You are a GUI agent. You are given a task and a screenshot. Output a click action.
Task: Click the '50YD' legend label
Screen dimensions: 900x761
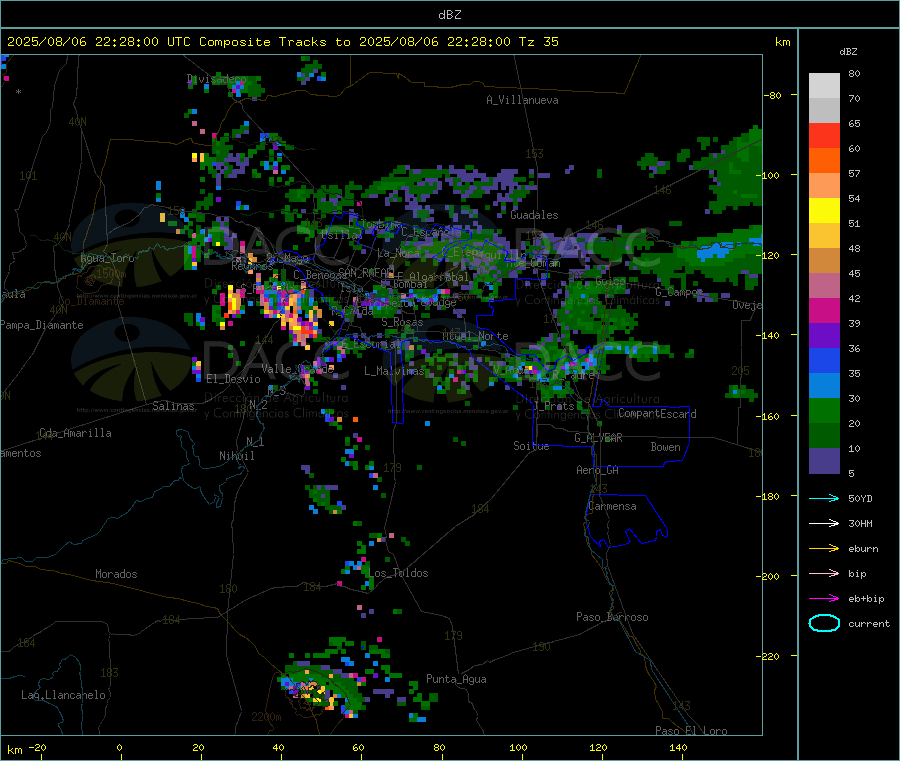[x=860, y=498]
